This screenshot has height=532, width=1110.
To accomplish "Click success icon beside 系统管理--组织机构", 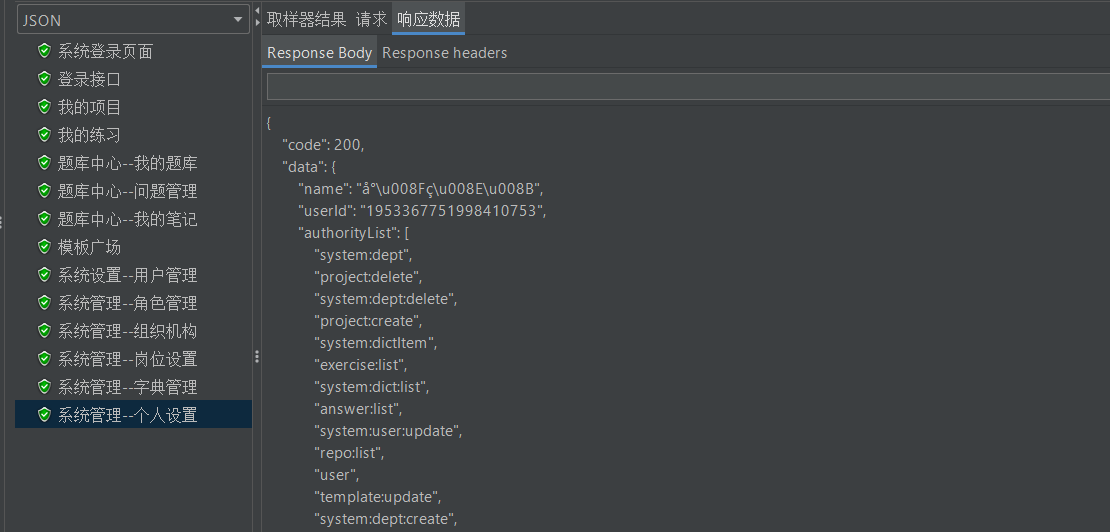I will [x=45, y=330].
